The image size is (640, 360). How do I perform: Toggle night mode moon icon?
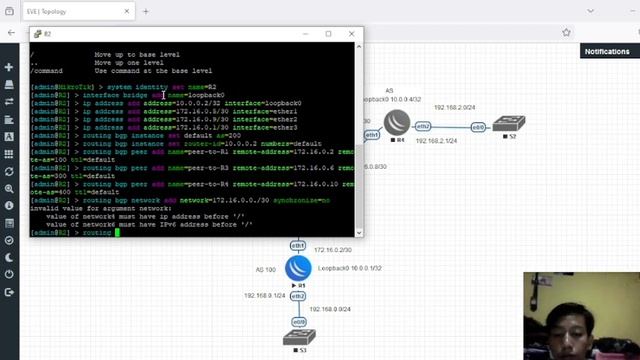9,258
